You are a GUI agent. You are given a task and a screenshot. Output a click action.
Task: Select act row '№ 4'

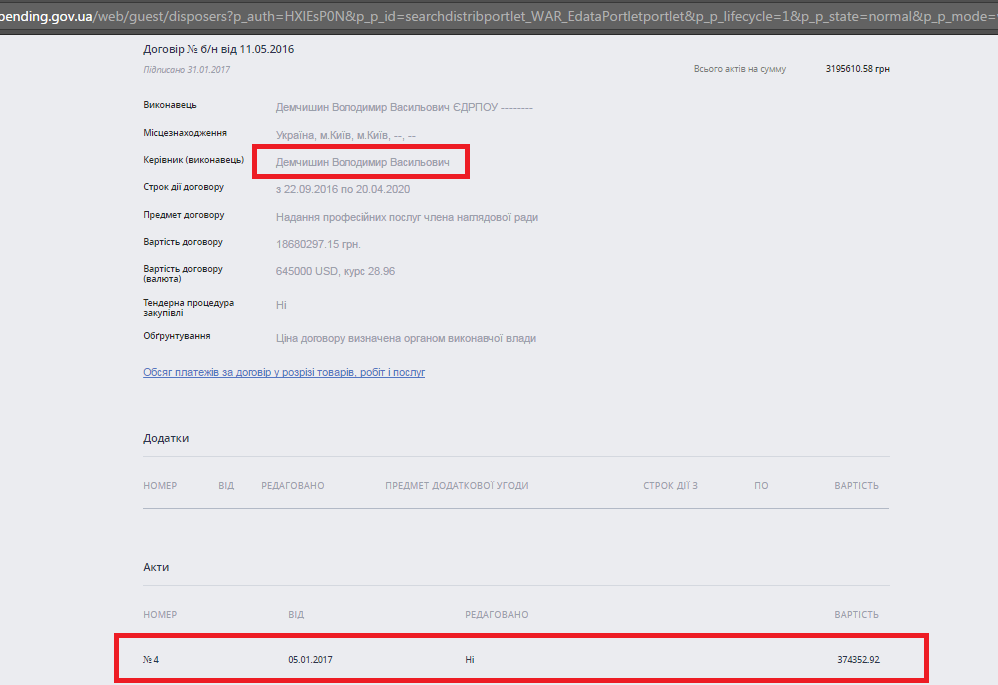(x=151, y=660)
